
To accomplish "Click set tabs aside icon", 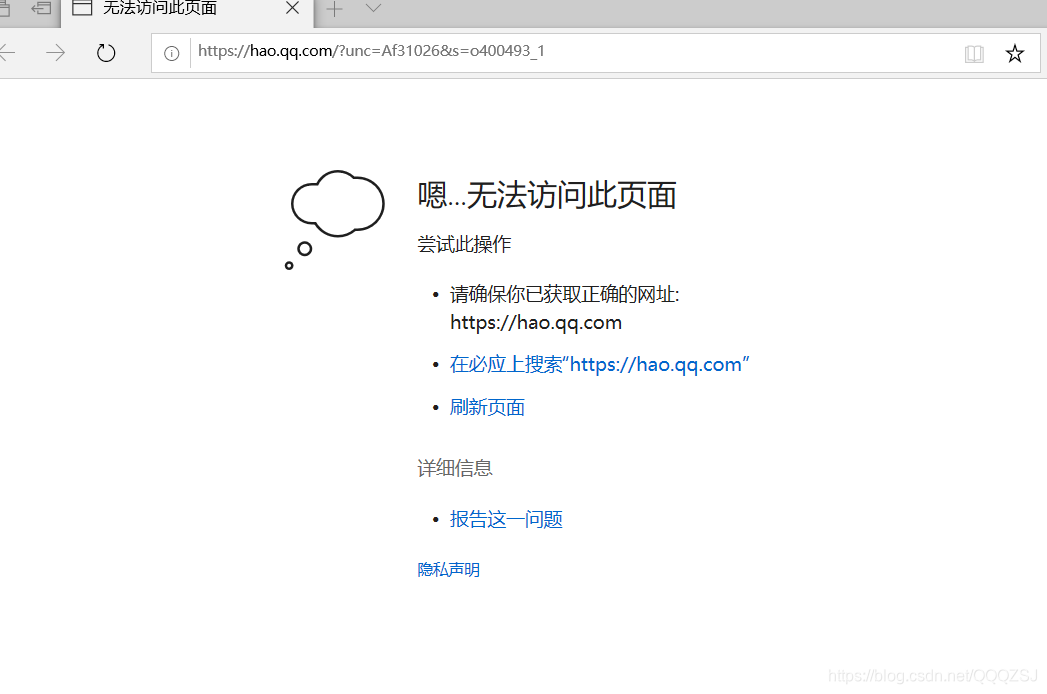I will pyautogui.click(x=41, y=8).
